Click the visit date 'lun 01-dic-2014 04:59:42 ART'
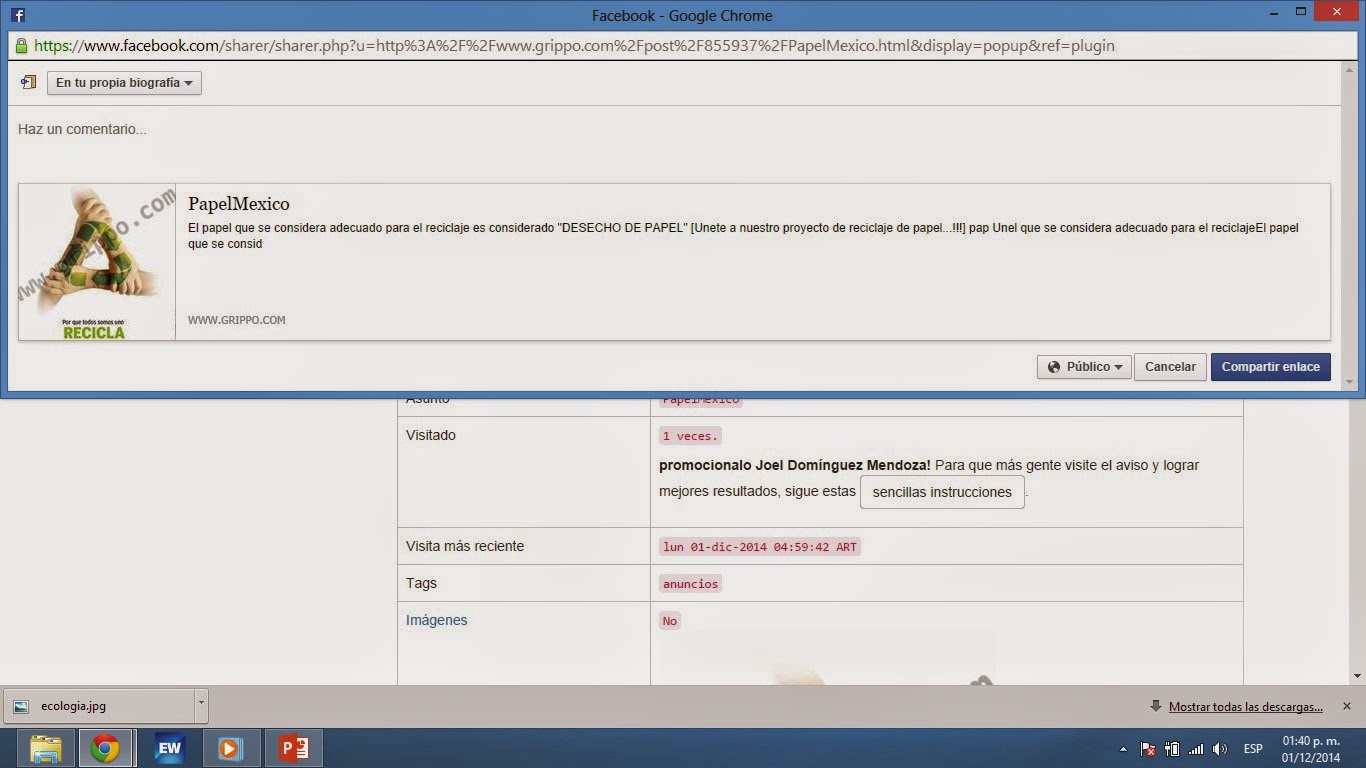 pos(760,547)
